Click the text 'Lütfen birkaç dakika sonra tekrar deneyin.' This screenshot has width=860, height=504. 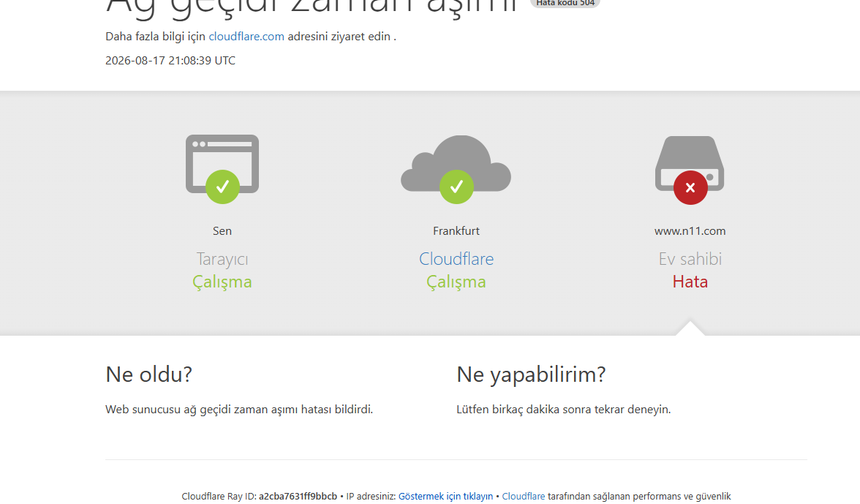[563, 410]
